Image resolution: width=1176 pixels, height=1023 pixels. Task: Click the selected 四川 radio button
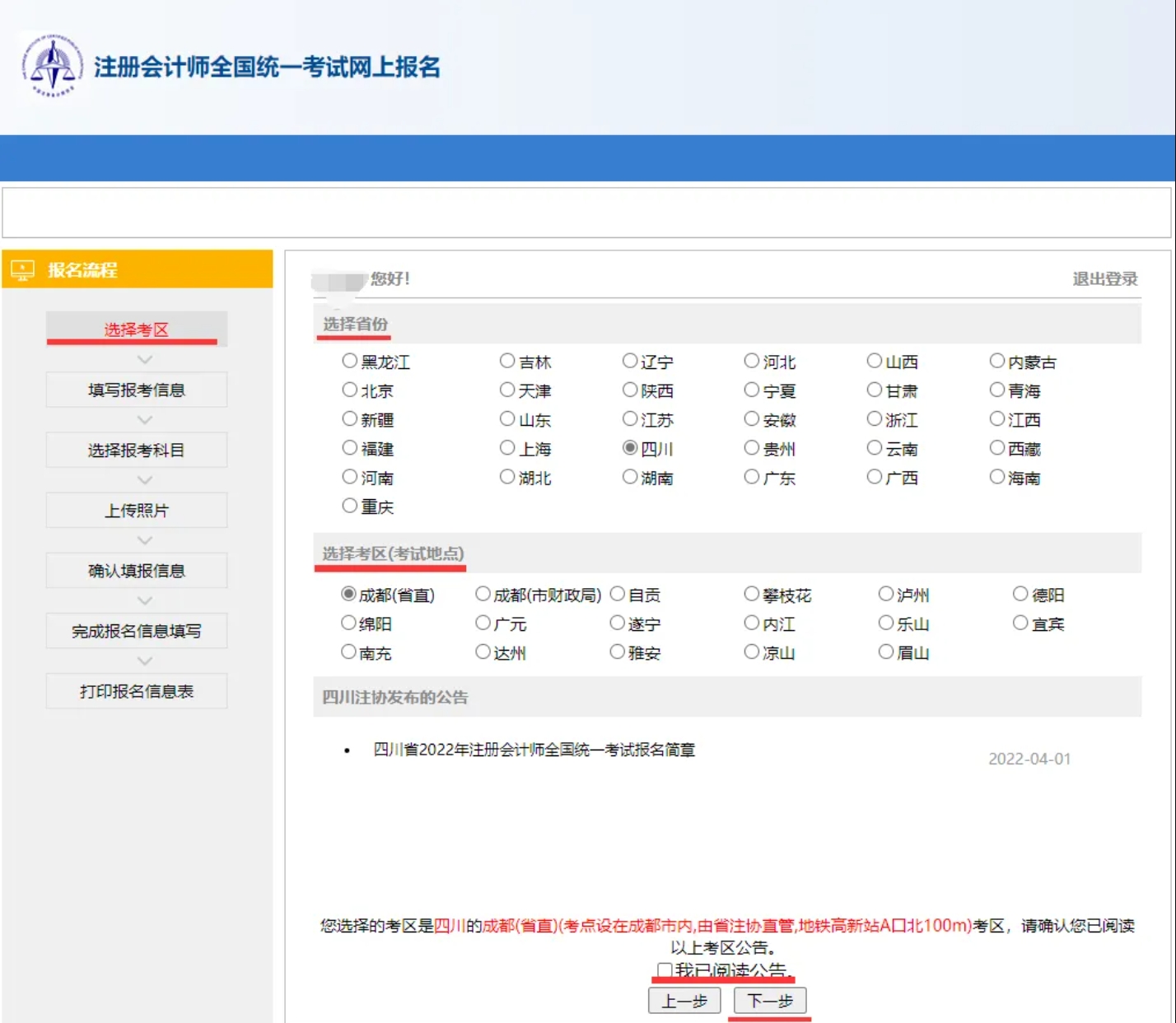(x=630, y=447)
